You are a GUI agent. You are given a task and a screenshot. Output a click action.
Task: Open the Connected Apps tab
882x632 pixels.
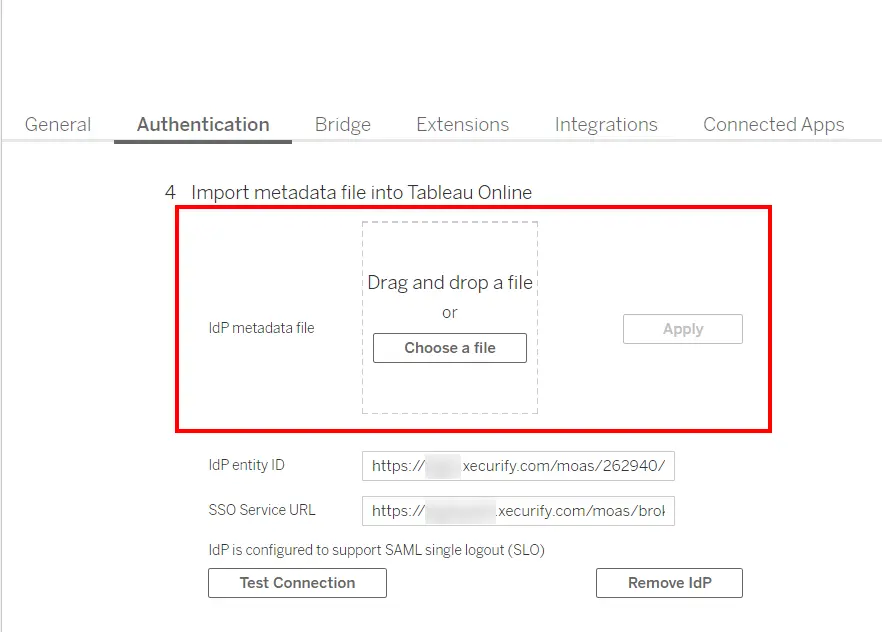pos(773,124)
